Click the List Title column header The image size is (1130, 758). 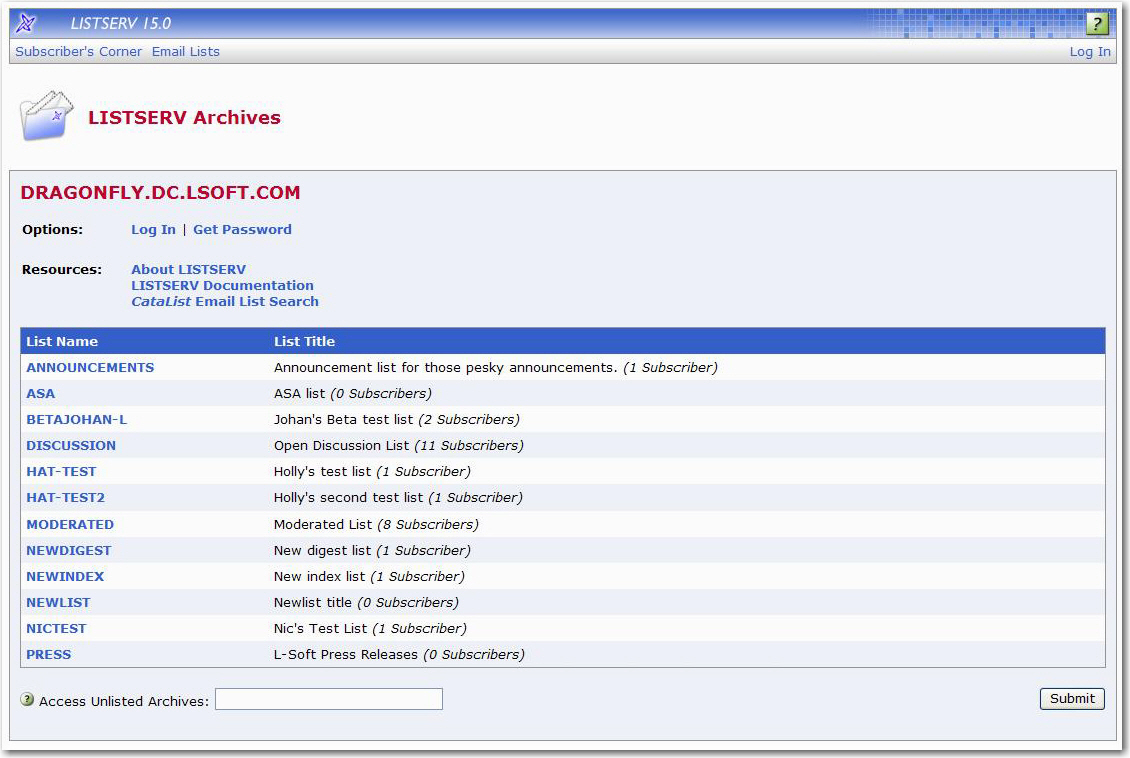(x=304, y=342)
